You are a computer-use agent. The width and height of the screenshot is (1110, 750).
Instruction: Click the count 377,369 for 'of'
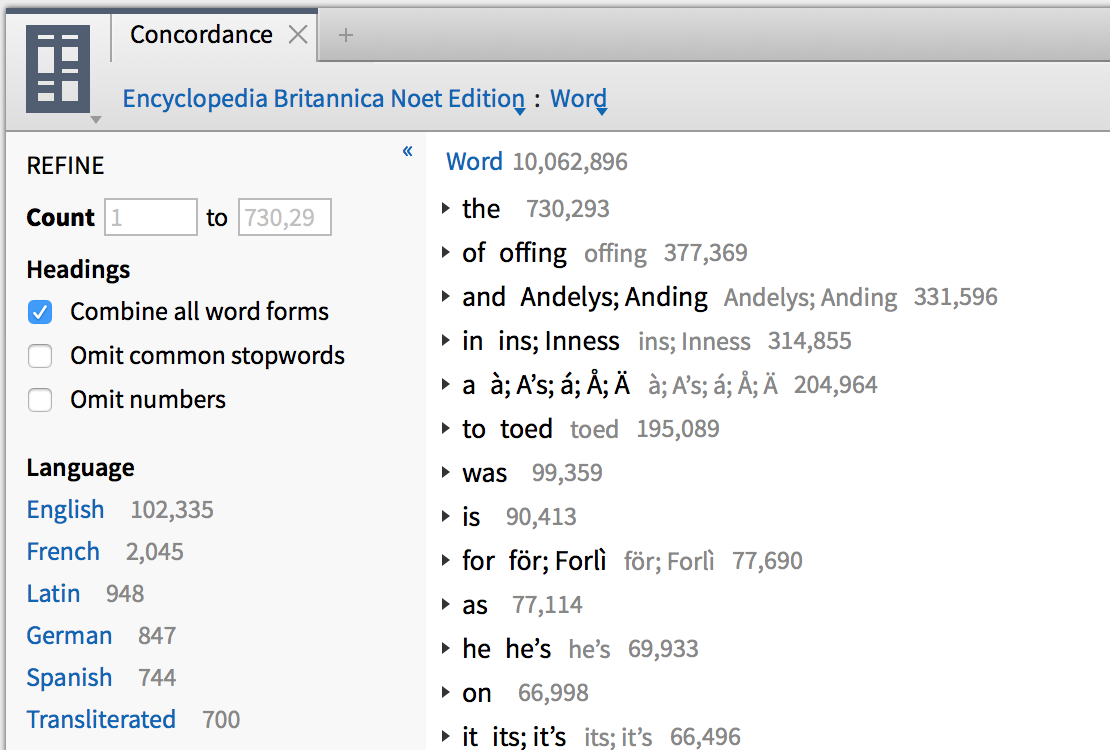point(705,253)
